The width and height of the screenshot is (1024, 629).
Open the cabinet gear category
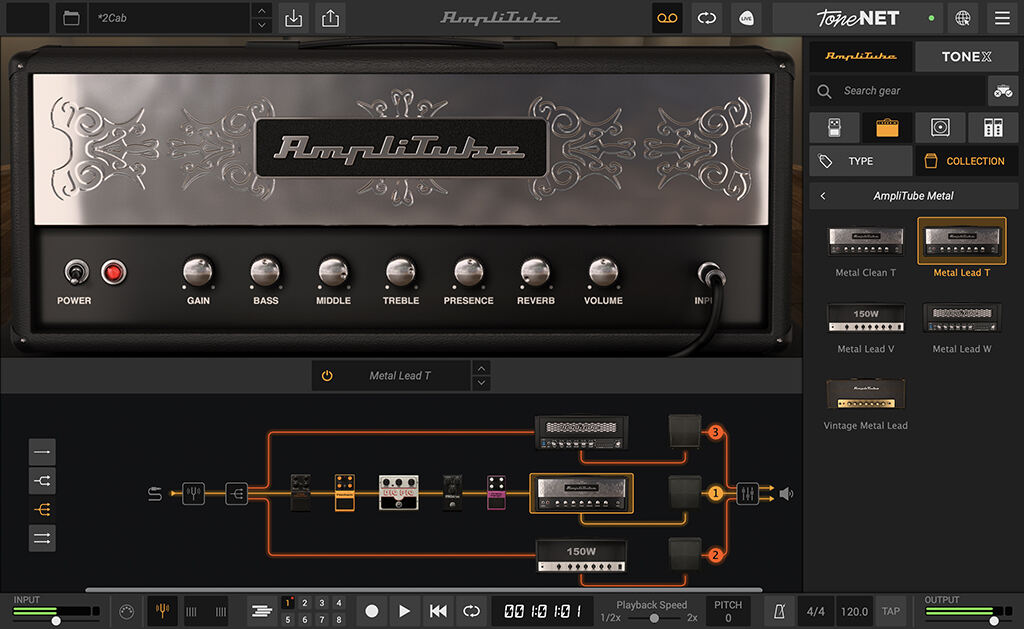pos(939,127)
